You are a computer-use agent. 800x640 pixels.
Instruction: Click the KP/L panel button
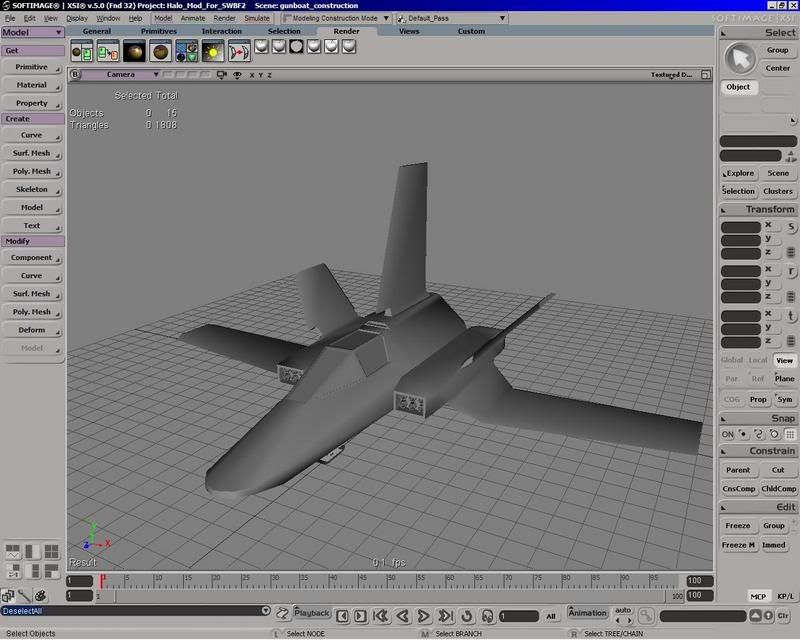click(x=785, y=596)
